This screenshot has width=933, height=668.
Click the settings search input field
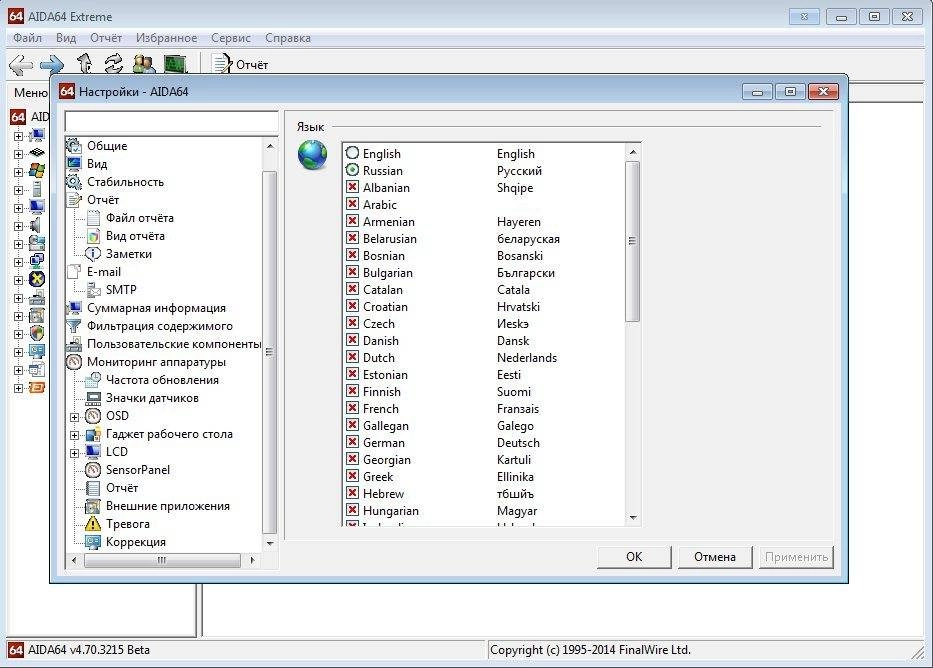tap(171, 121)
